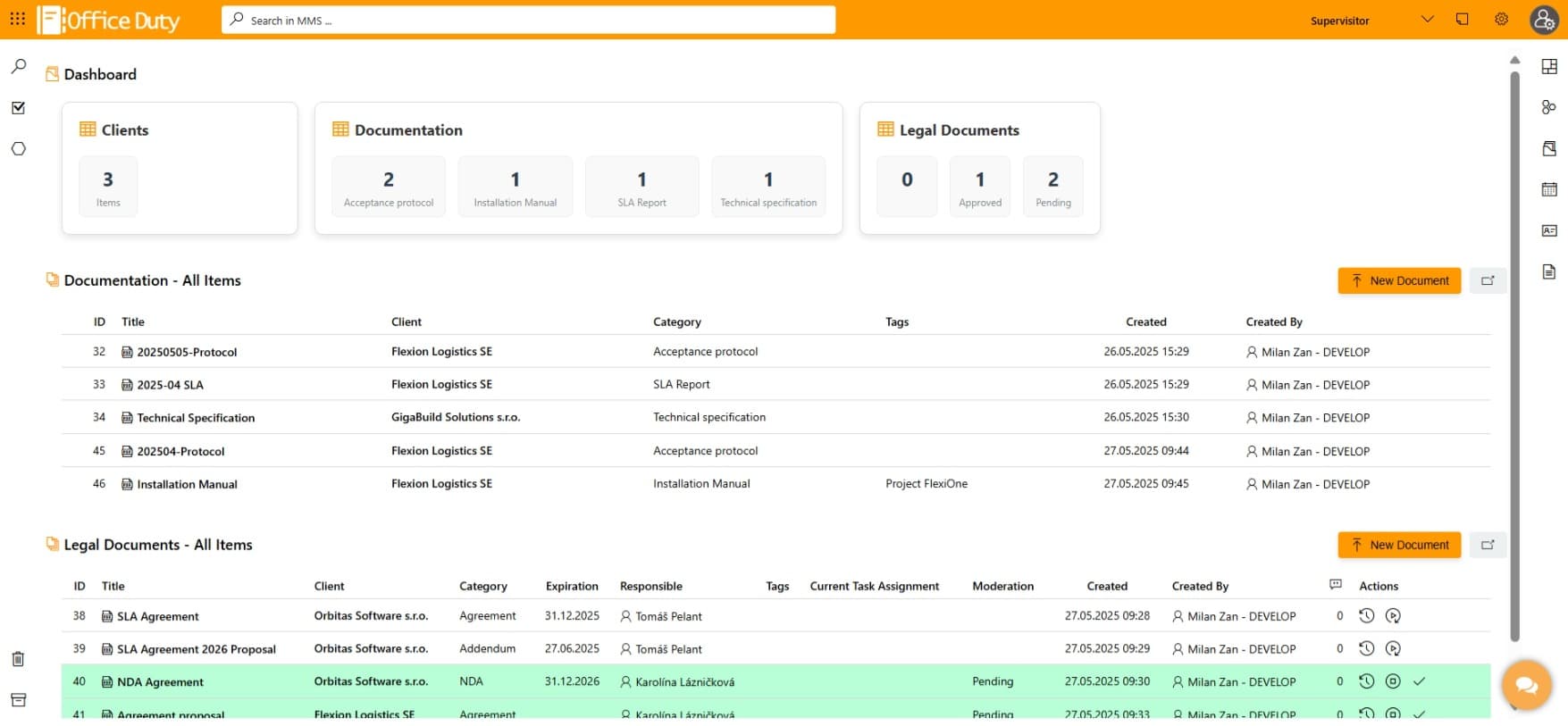Click the Legal Documents summary card title
The image size is (1568, 726).
tap(959, 129)
